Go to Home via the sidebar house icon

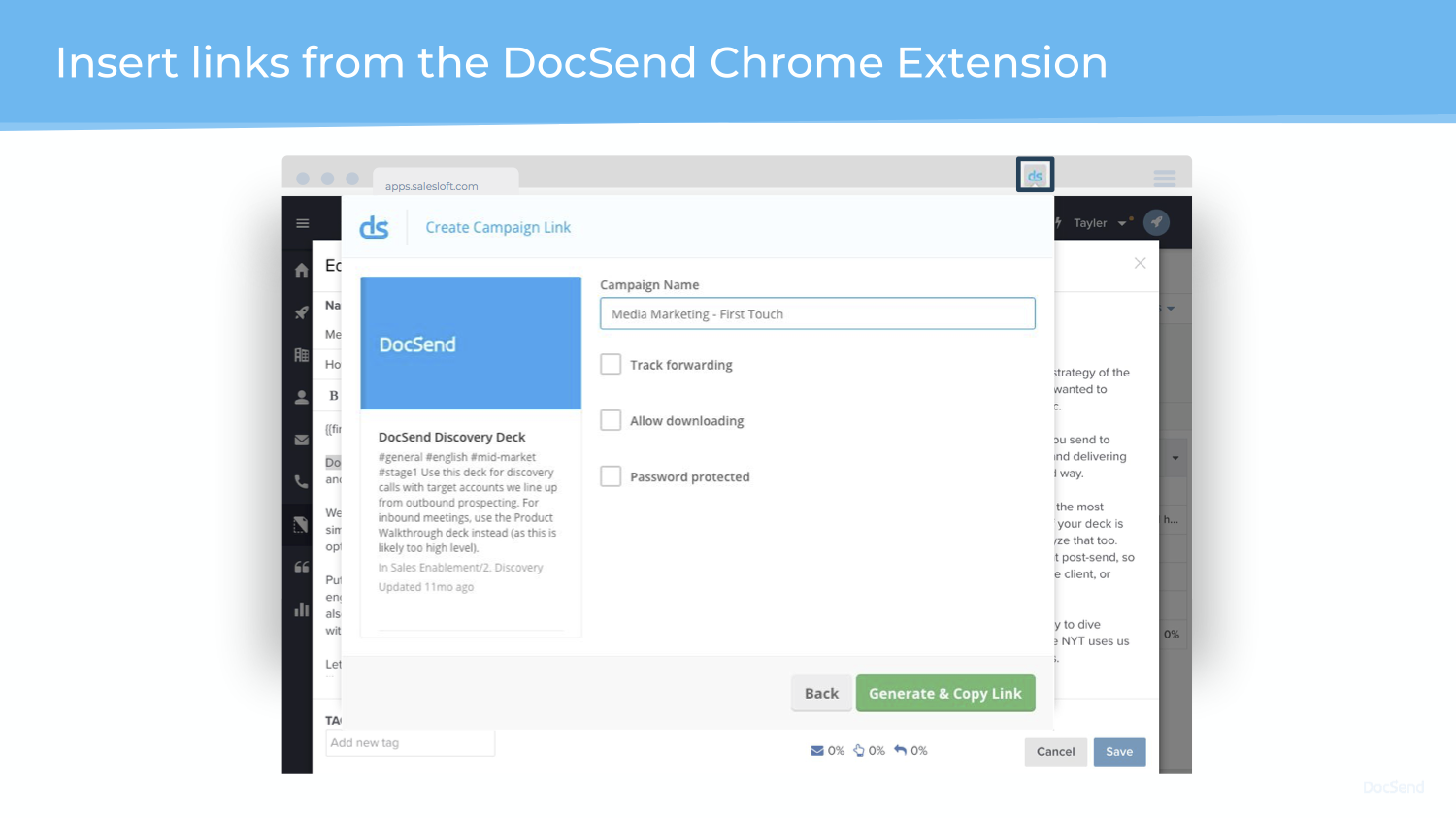click(x=302, y=270)
